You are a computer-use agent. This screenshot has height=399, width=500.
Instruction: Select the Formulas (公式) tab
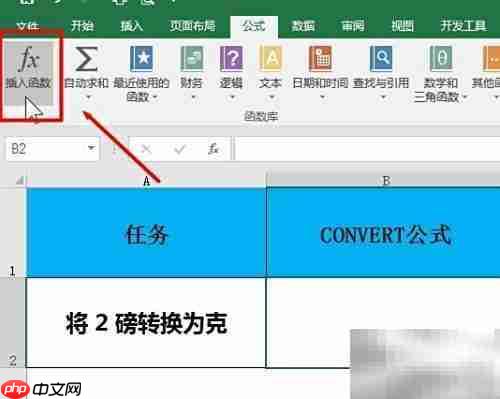tap(254, 26)
